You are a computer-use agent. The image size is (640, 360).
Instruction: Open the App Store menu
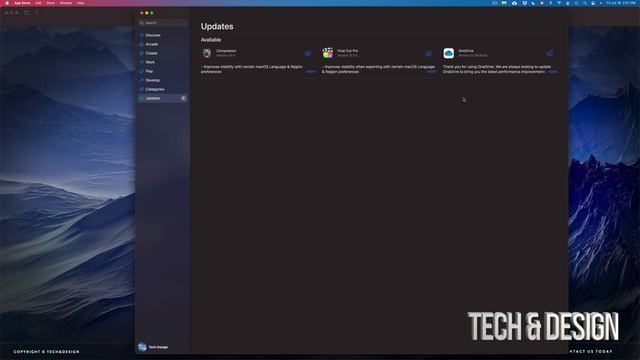pyautogui.click(x=22, y=3)
